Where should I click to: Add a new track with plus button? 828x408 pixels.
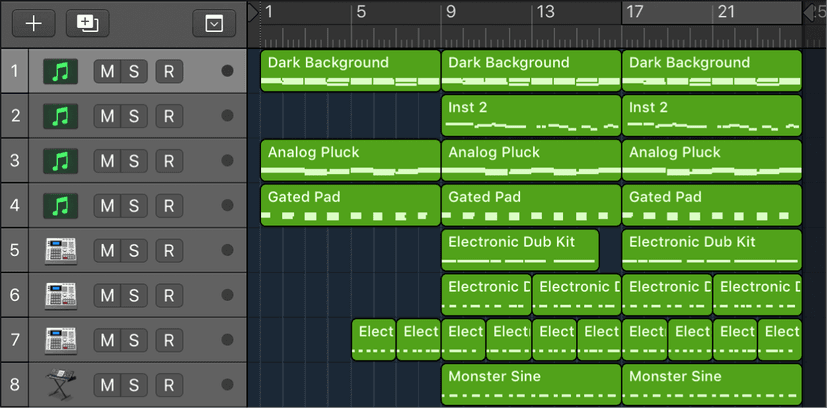[34, 24]
